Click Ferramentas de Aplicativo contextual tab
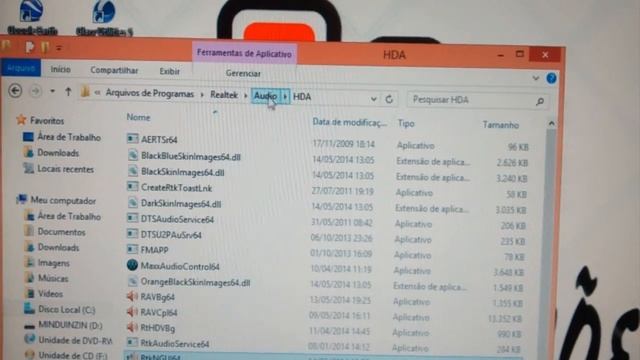640x360 pixels. click(244, 53)
